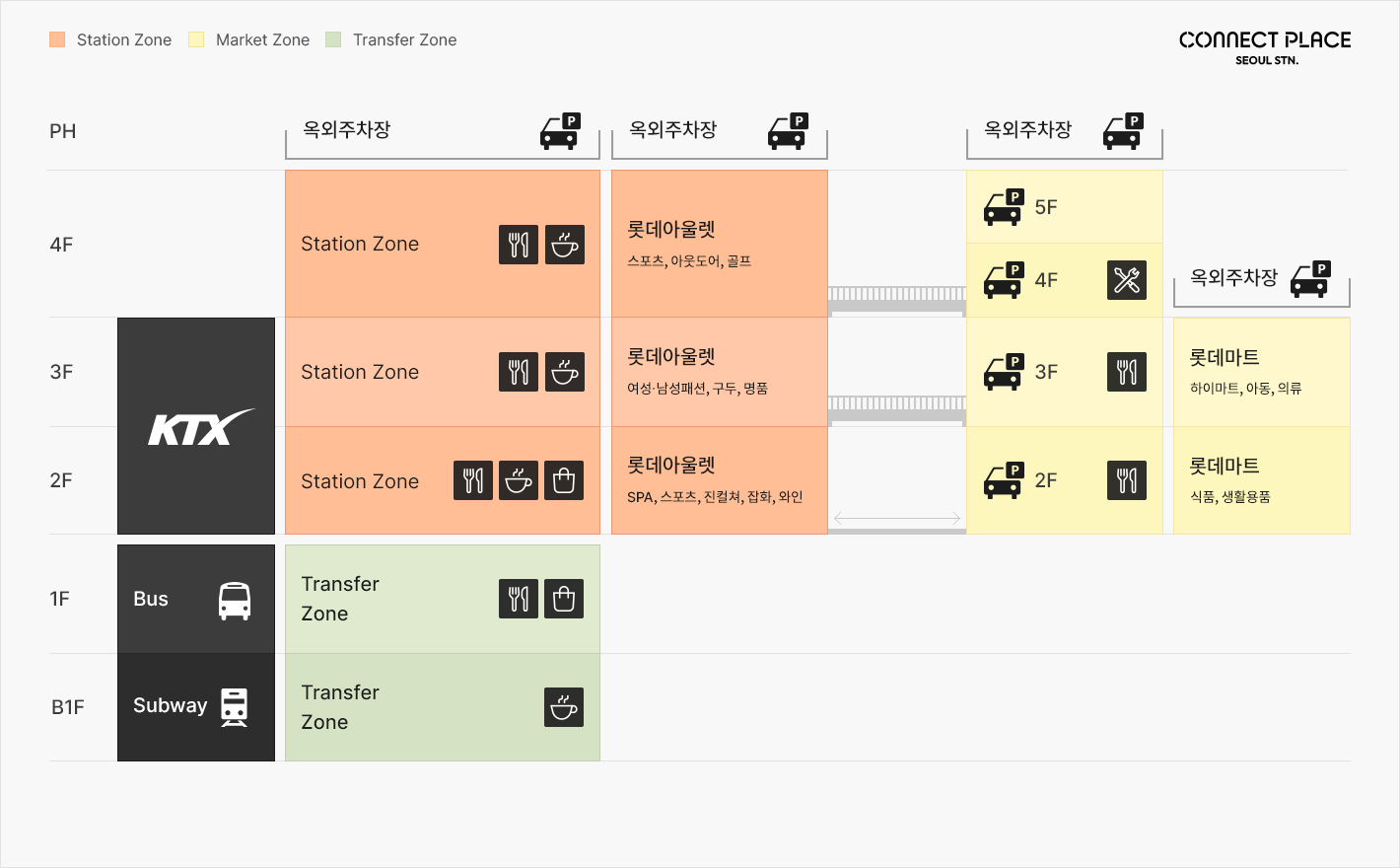Click the parking icon above Station Zone
Screen dimensions: 1400x868
point(560,131)
